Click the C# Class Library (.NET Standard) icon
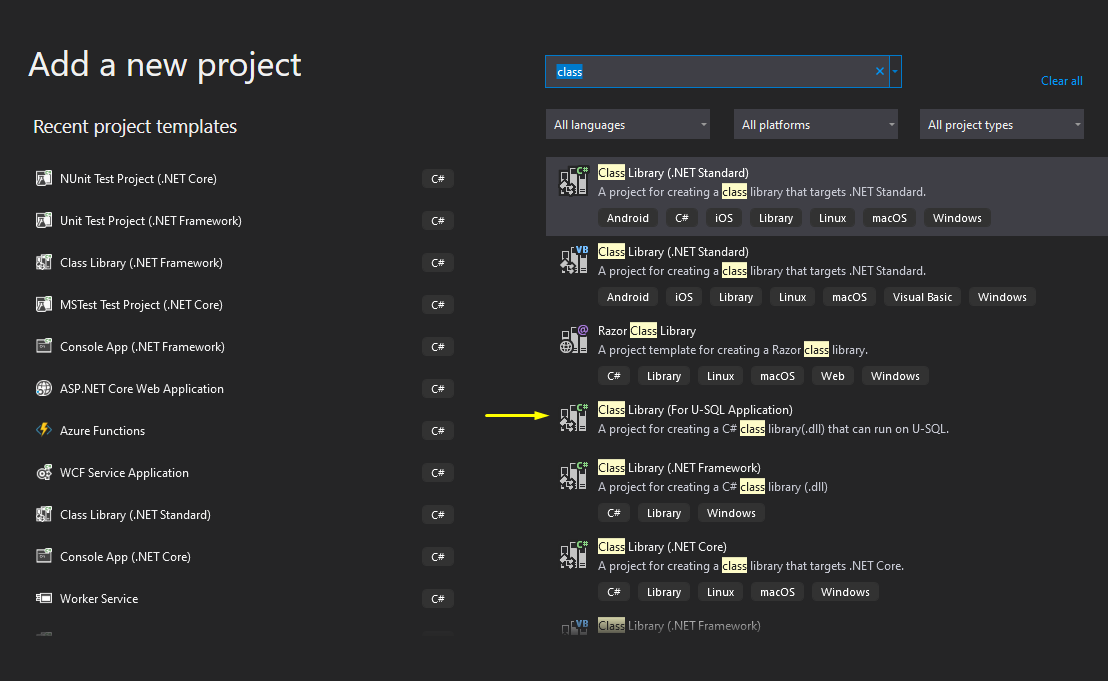 click(x=573, y=182)
